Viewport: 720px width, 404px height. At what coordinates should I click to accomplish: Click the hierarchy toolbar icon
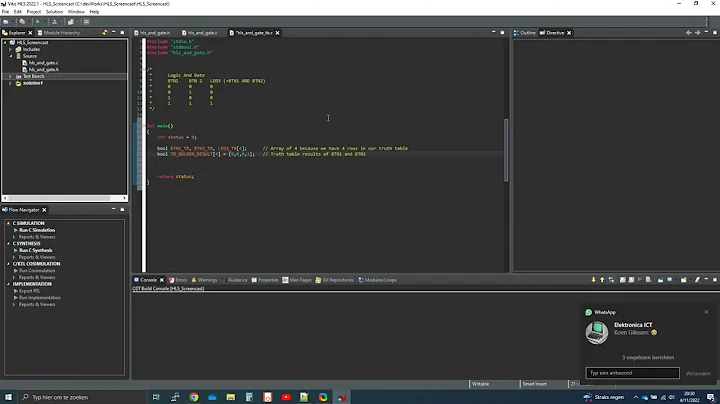pos(54,22)
